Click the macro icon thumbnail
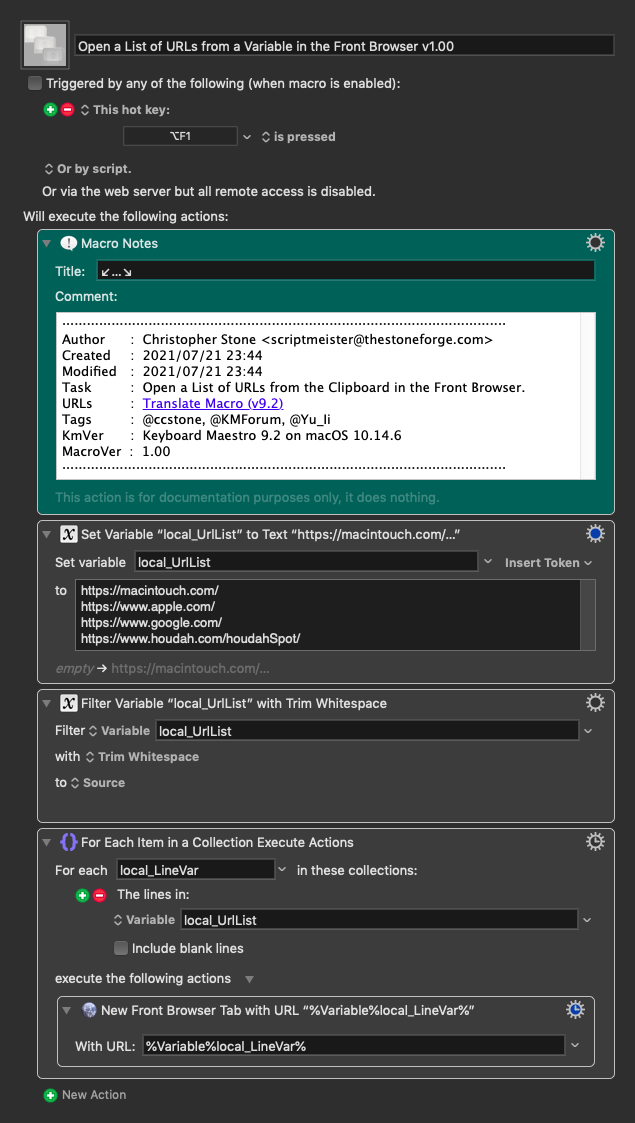 coord(46,46)
